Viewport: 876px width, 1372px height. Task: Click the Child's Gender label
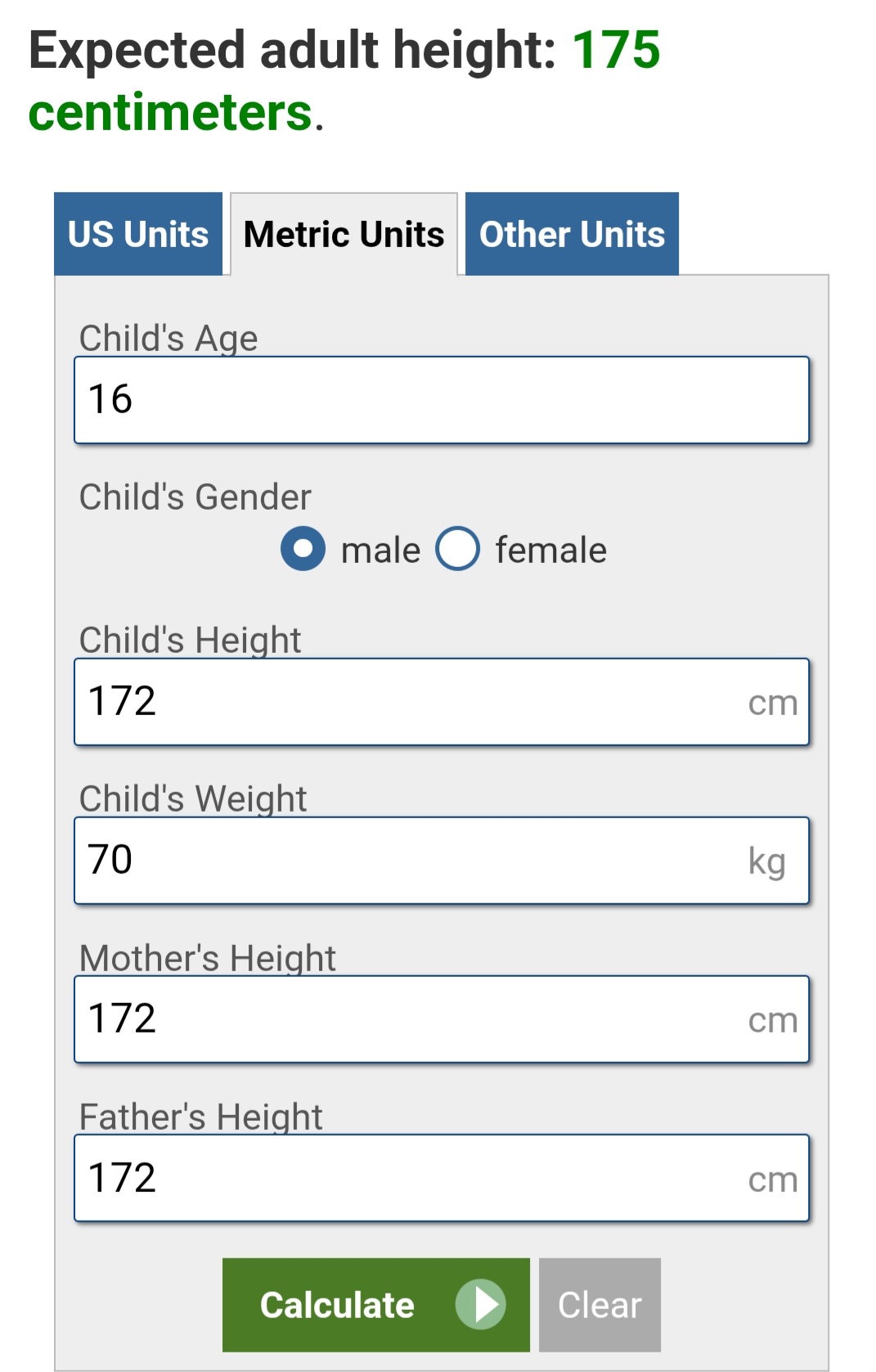click(x=195, y=497)
